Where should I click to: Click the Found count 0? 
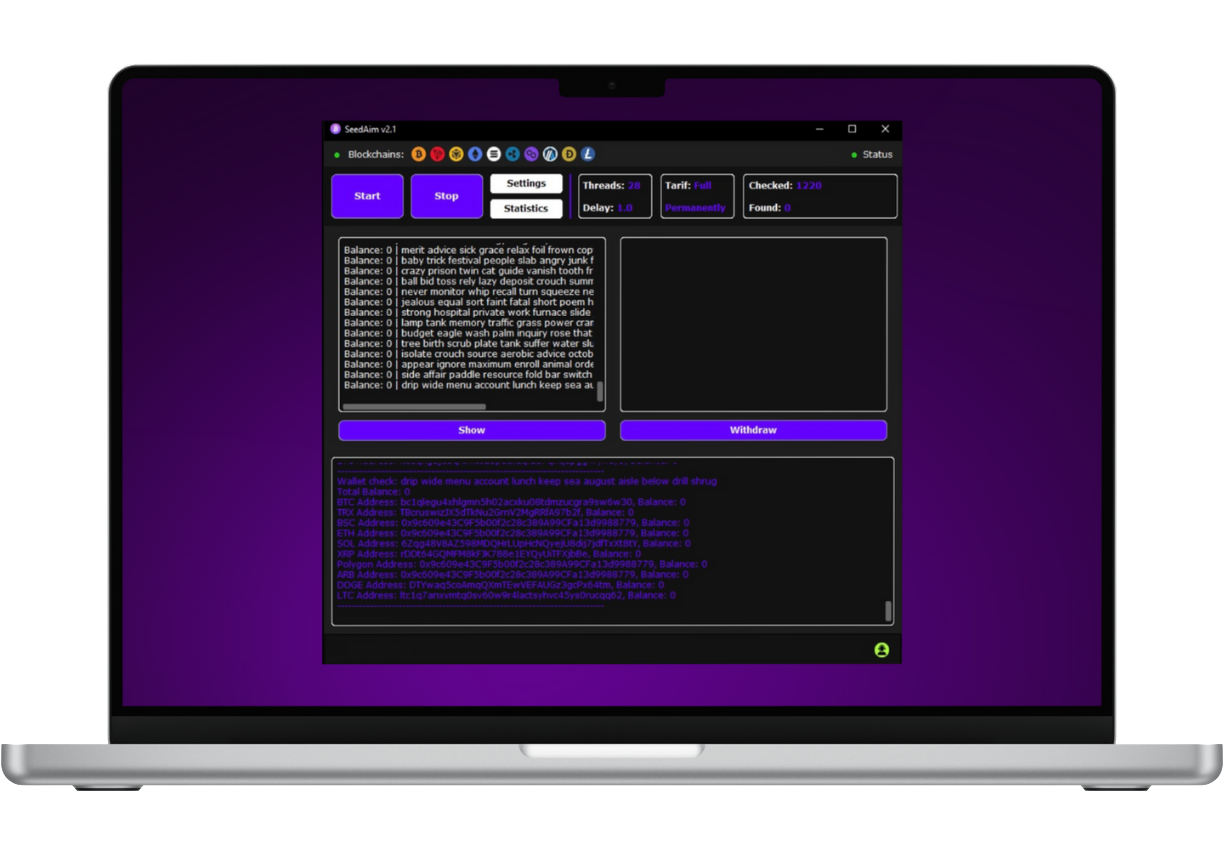pyautogui.click(x=787, y=208)
